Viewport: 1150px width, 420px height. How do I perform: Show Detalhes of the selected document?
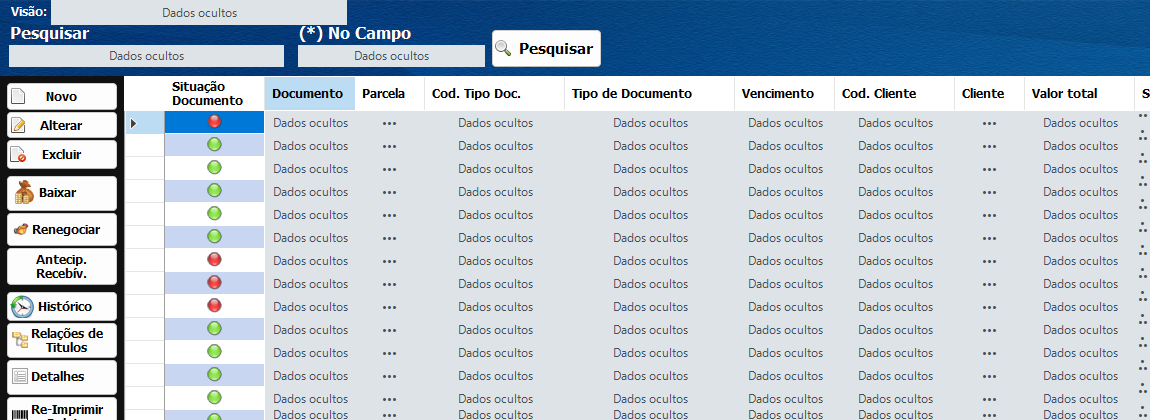tap(62, 377)
